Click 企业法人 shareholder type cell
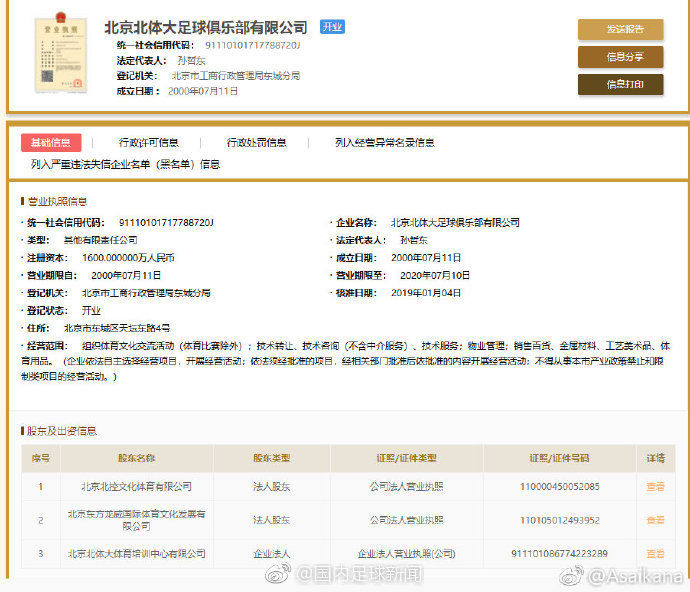The image size is (690, 592). click(272, 554)
